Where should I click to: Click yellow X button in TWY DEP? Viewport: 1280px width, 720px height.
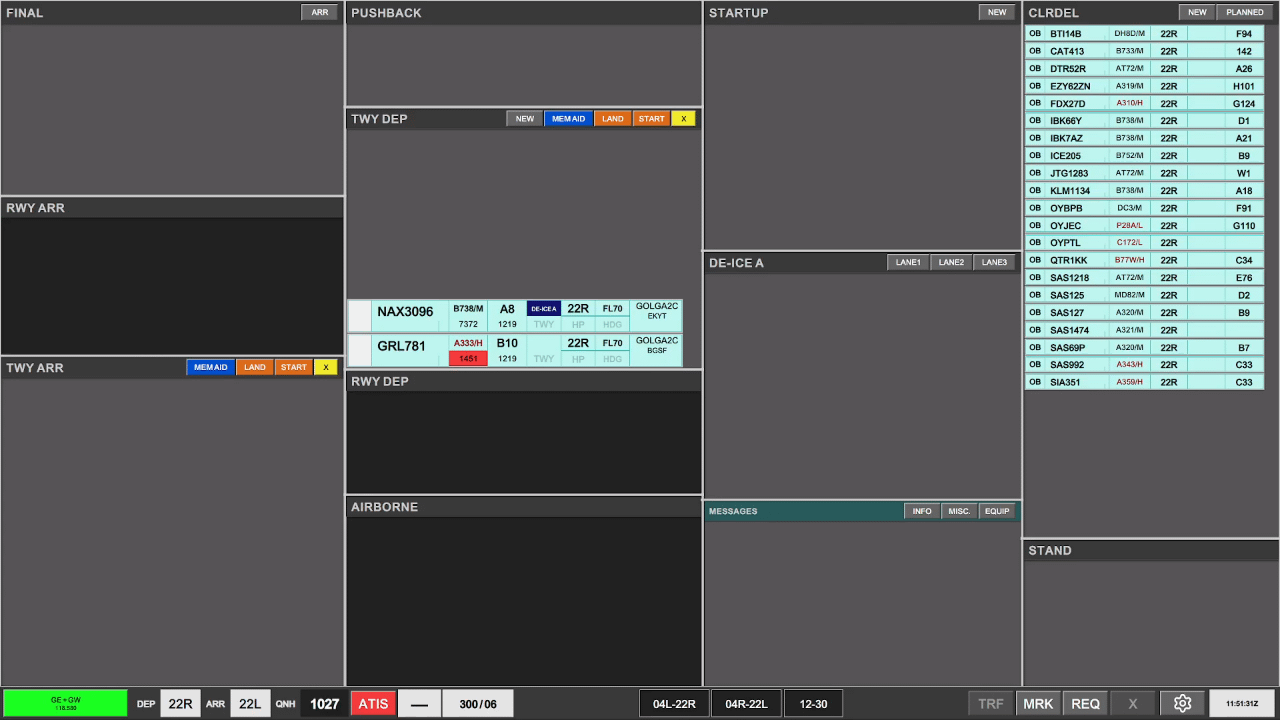tap(684, 119)
